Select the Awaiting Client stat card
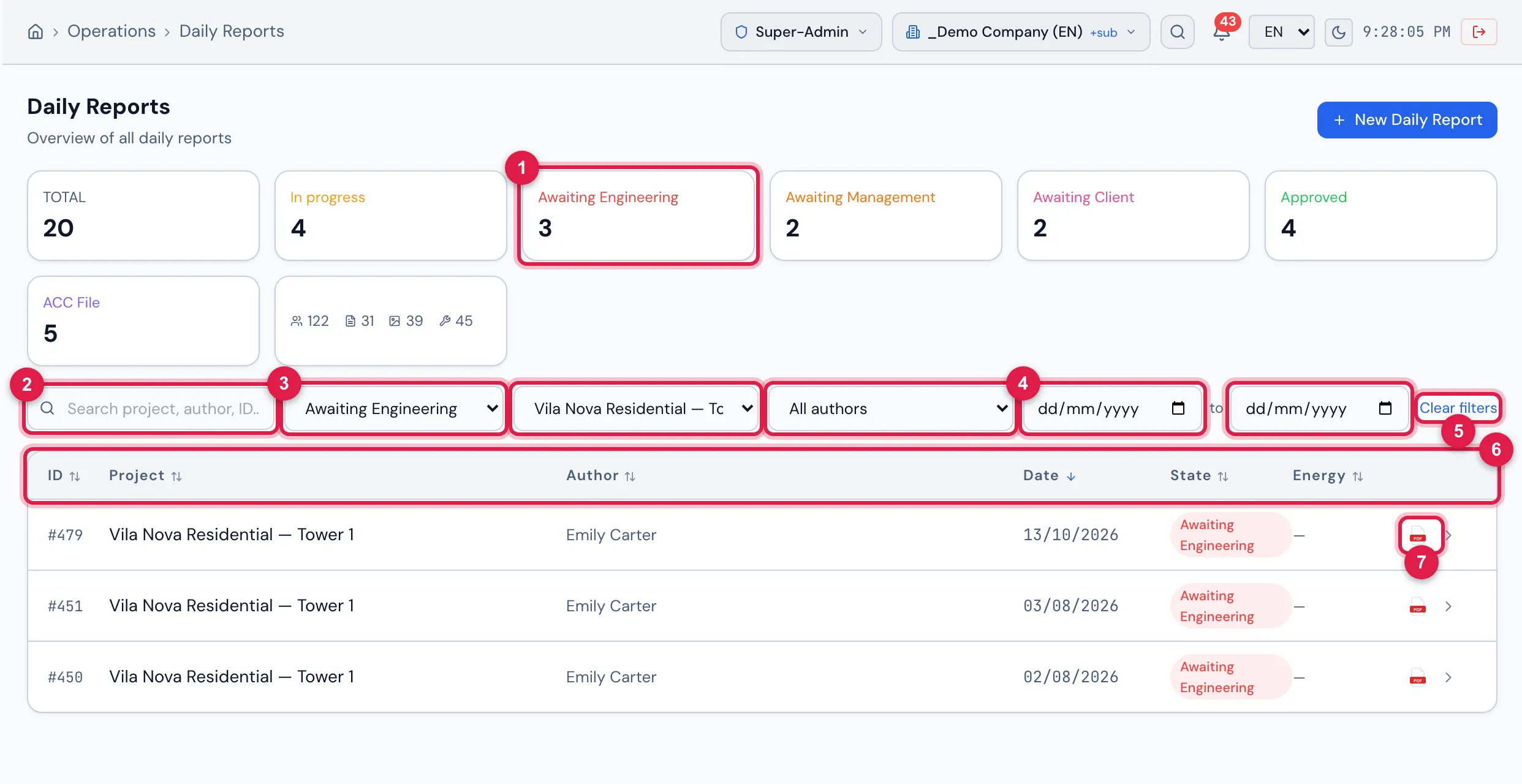This screenshot has width=1522, height=784. coord(1134,216)
